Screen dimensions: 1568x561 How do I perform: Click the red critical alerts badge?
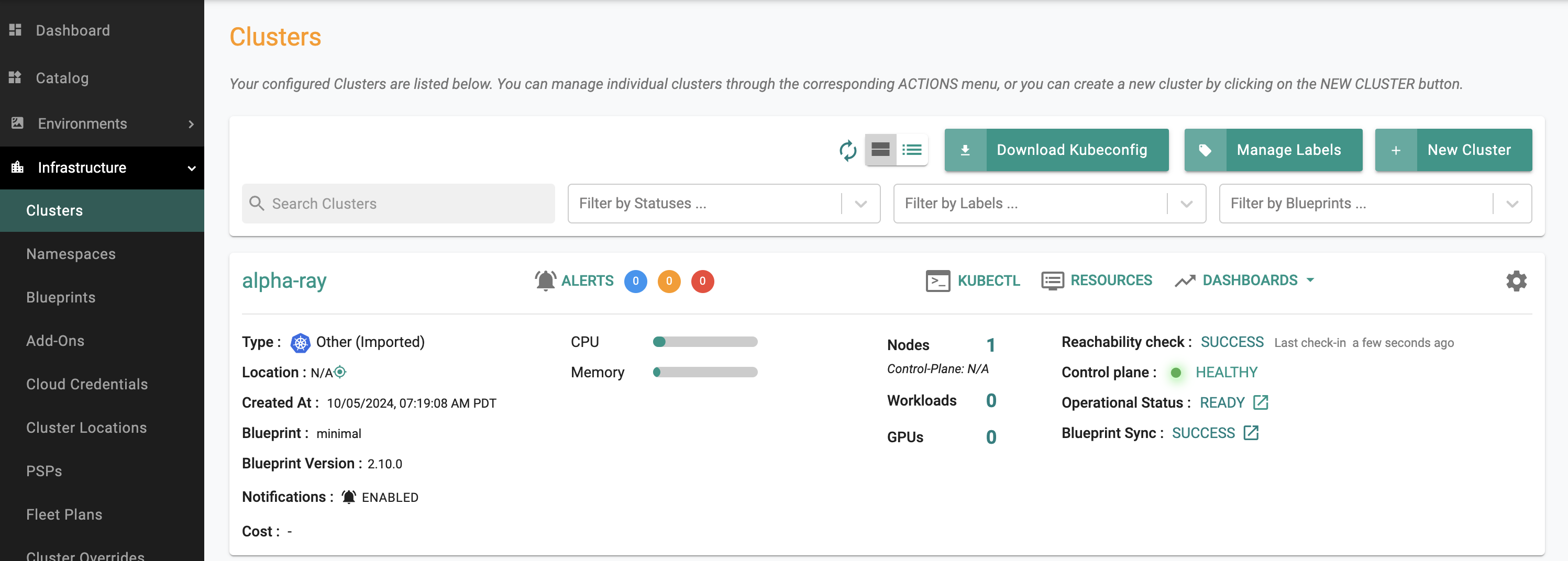click(x=702, y=281)
